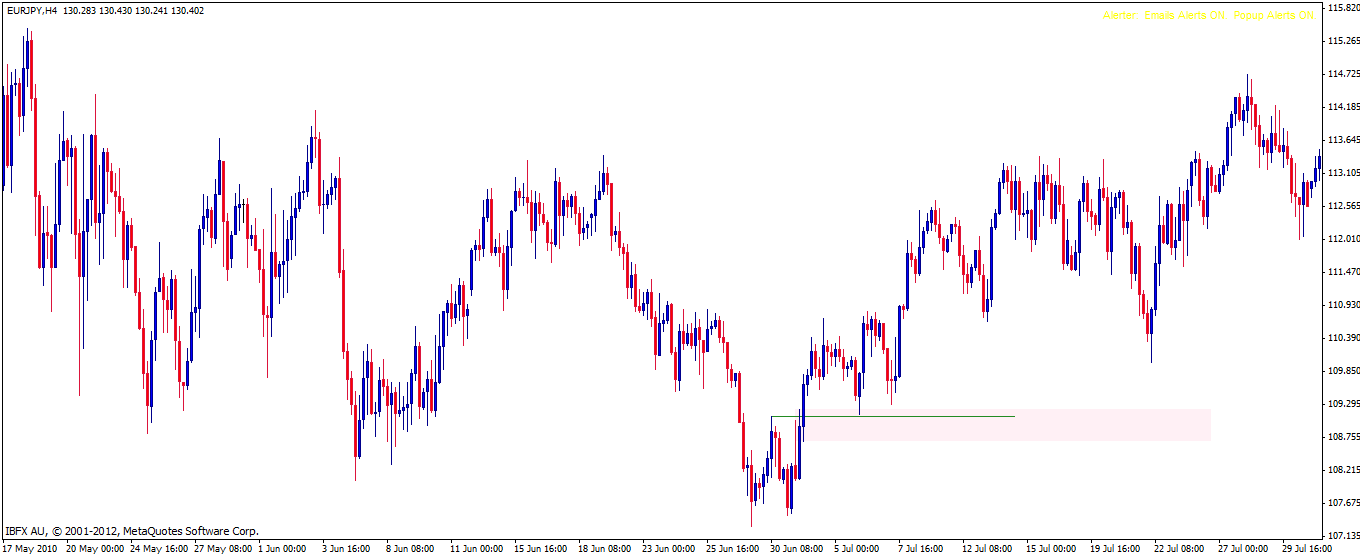Viewport: 1360px width, 556px height.
Task: Click the 114.185 price axis label
Action: (x=1340, y=107)
